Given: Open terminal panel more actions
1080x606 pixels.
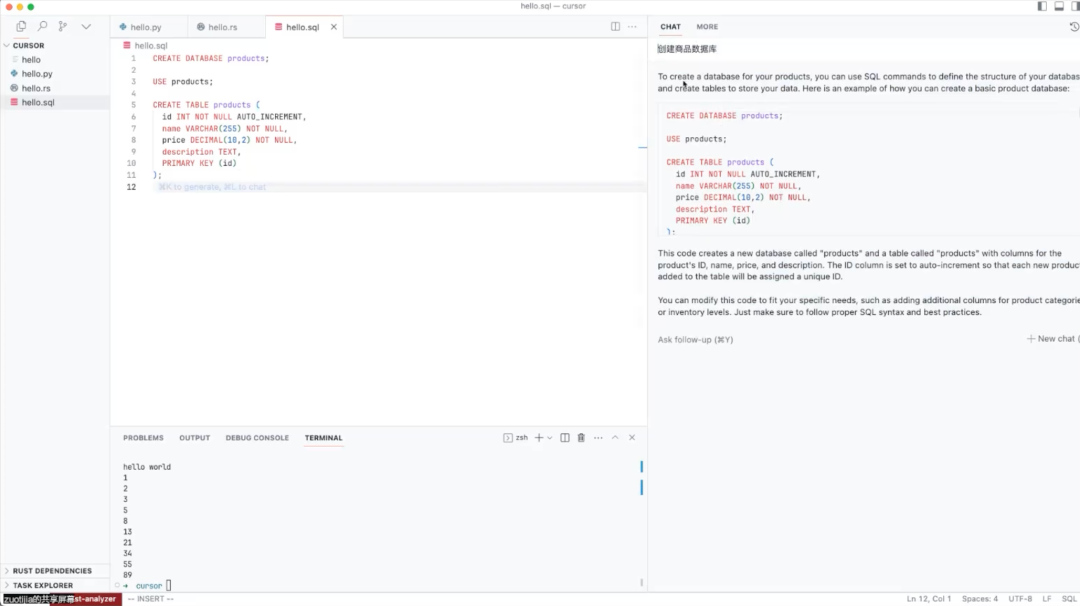Looking at the screenshot, I should coord(598,438).
